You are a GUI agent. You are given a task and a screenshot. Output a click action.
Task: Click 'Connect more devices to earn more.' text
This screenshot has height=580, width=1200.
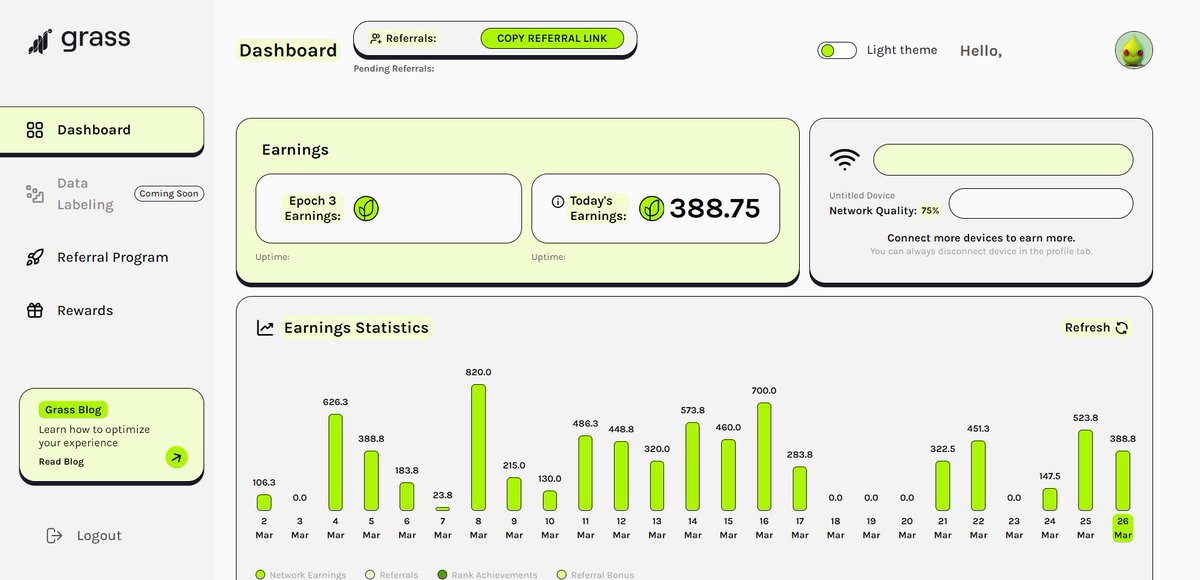tap(981, 238)
